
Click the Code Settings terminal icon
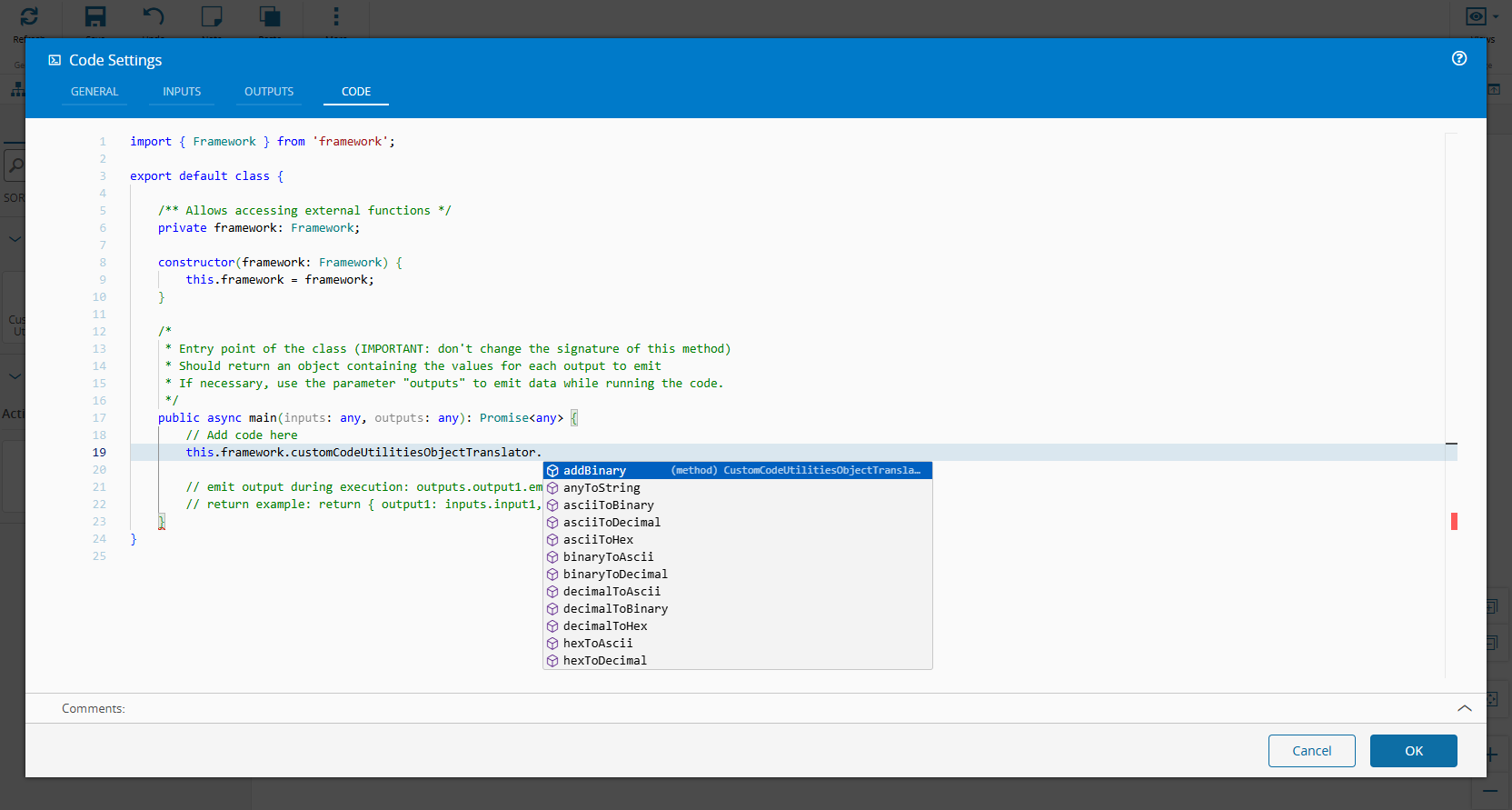tap(55, 60)
